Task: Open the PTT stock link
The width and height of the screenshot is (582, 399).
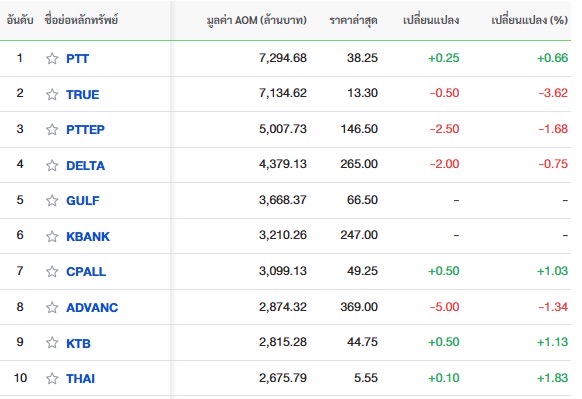Action: coord(78,59)
